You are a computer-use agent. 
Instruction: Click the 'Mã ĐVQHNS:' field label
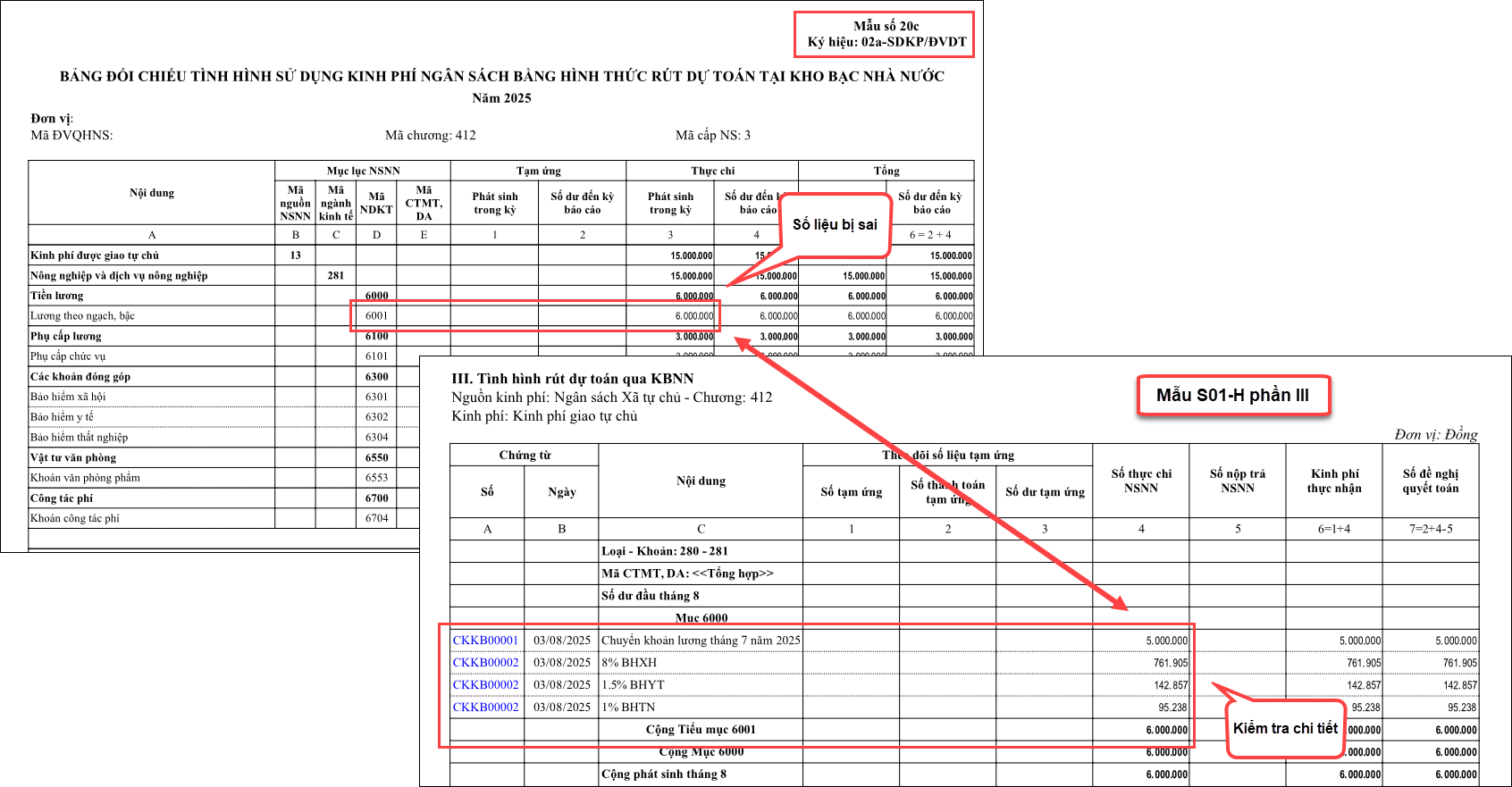point(71,136)
